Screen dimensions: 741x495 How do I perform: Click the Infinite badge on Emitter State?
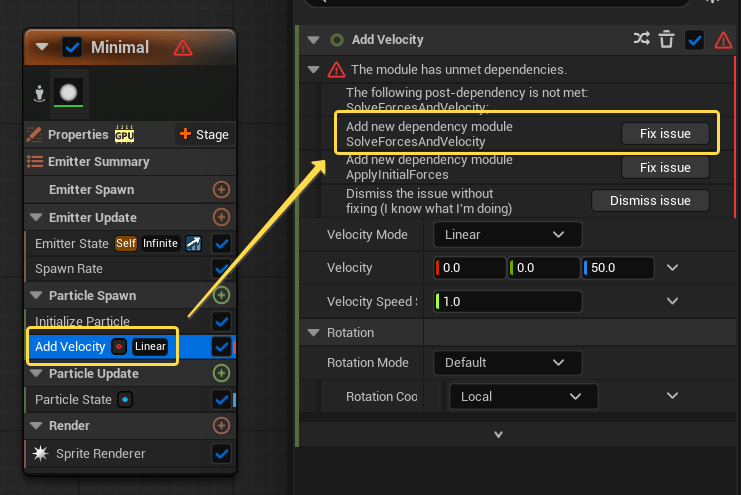pyautogui.click(x=160, y=243)
